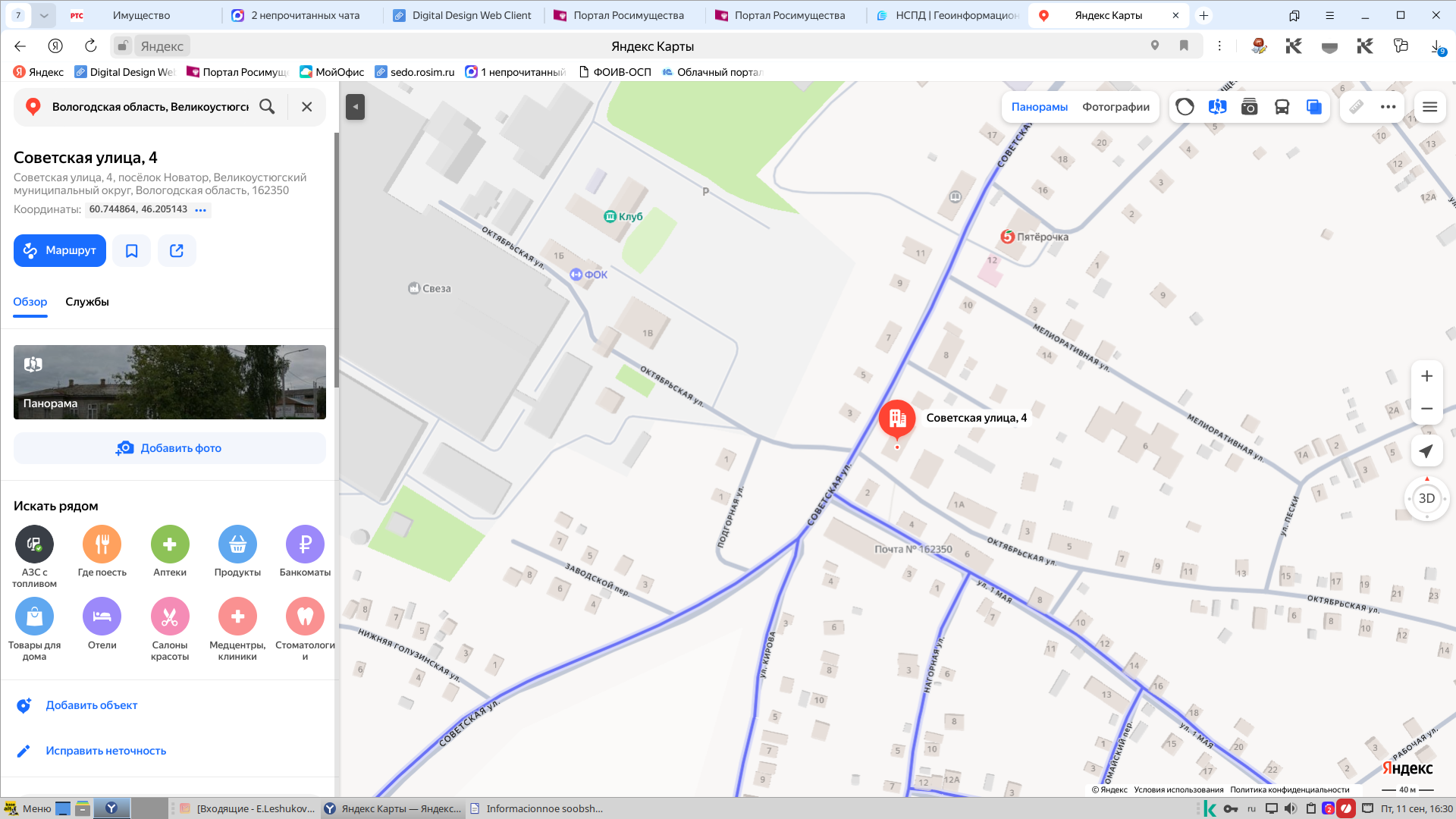Open the ruler measurement tool

coord(1357,107)
